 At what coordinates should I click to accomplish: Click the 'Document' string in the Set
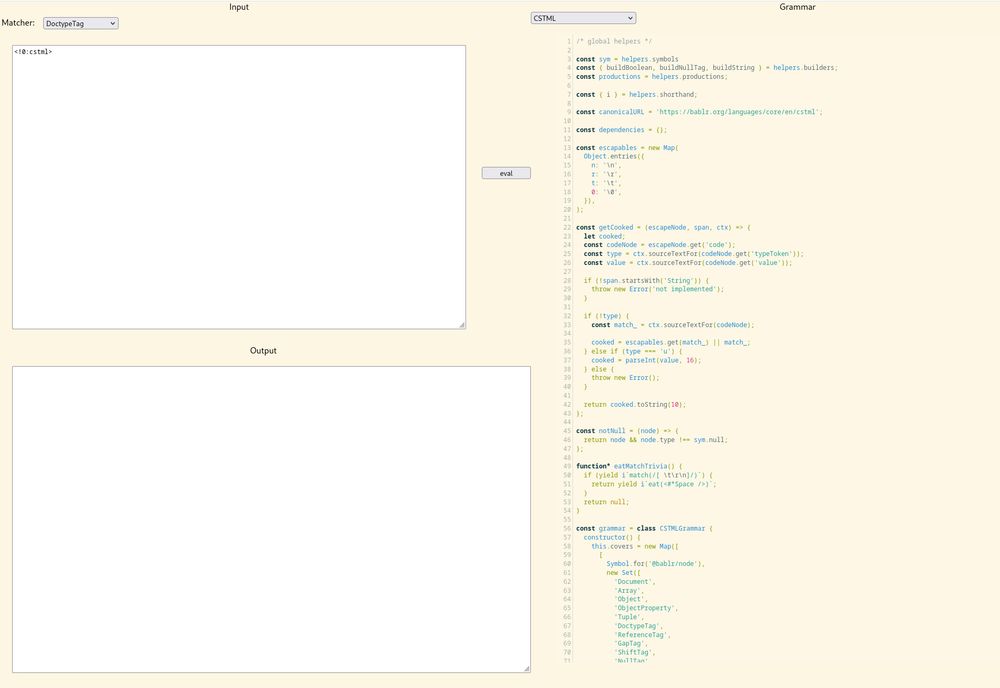[635, 582]
